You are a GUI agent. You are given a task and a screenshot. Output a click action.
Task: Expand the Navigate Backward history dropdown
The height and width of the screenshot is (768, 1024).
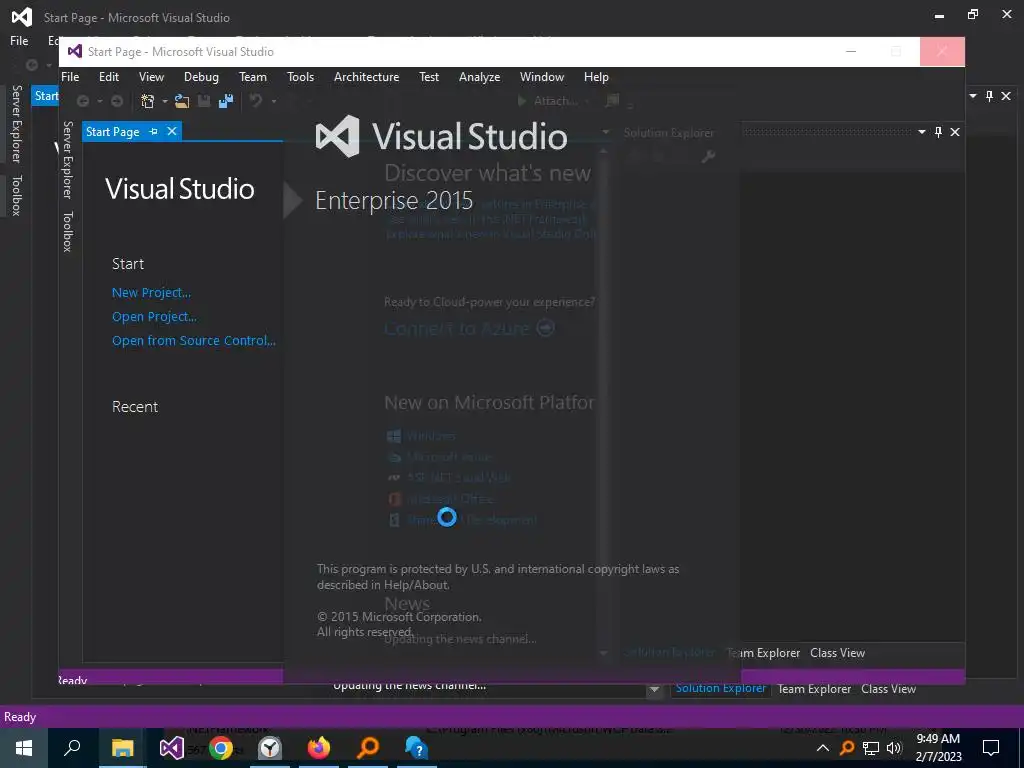100,102
